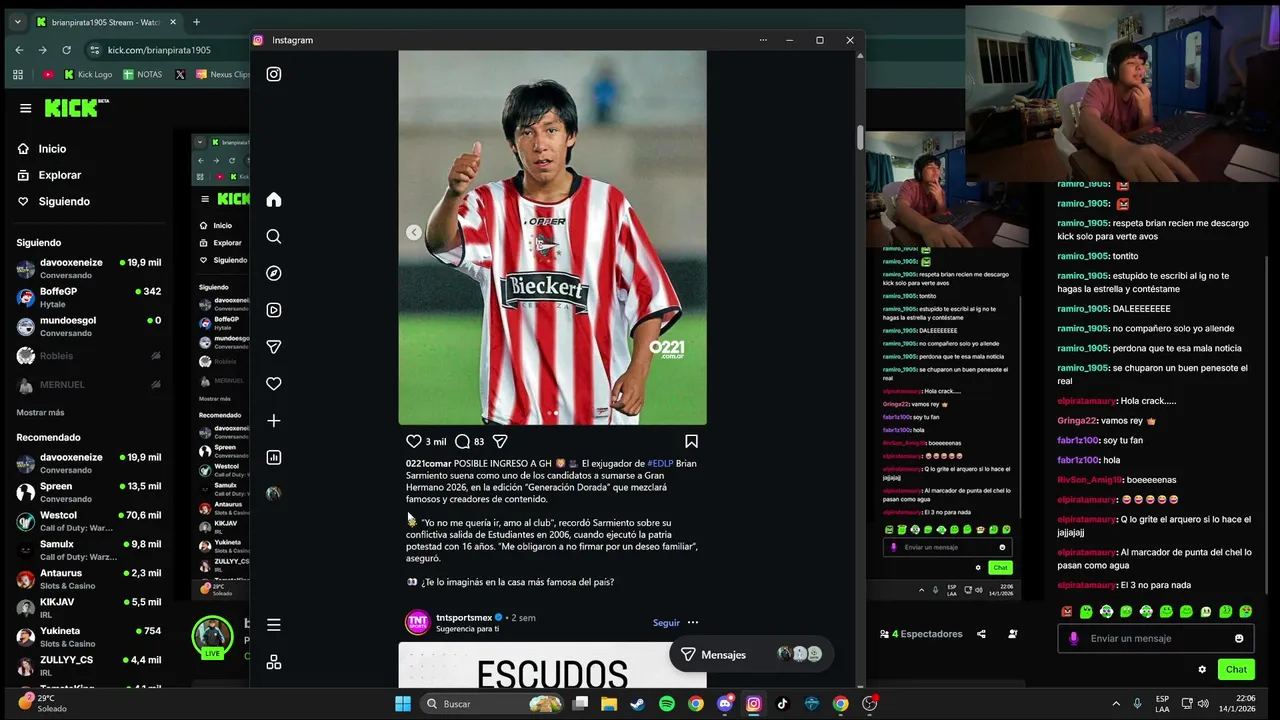Open the Meta apps icon in the Instagram sidebar
Image resolution: width=1280 pixels, height=720 pixels.
pyautogui.click(x=273, y=662)
